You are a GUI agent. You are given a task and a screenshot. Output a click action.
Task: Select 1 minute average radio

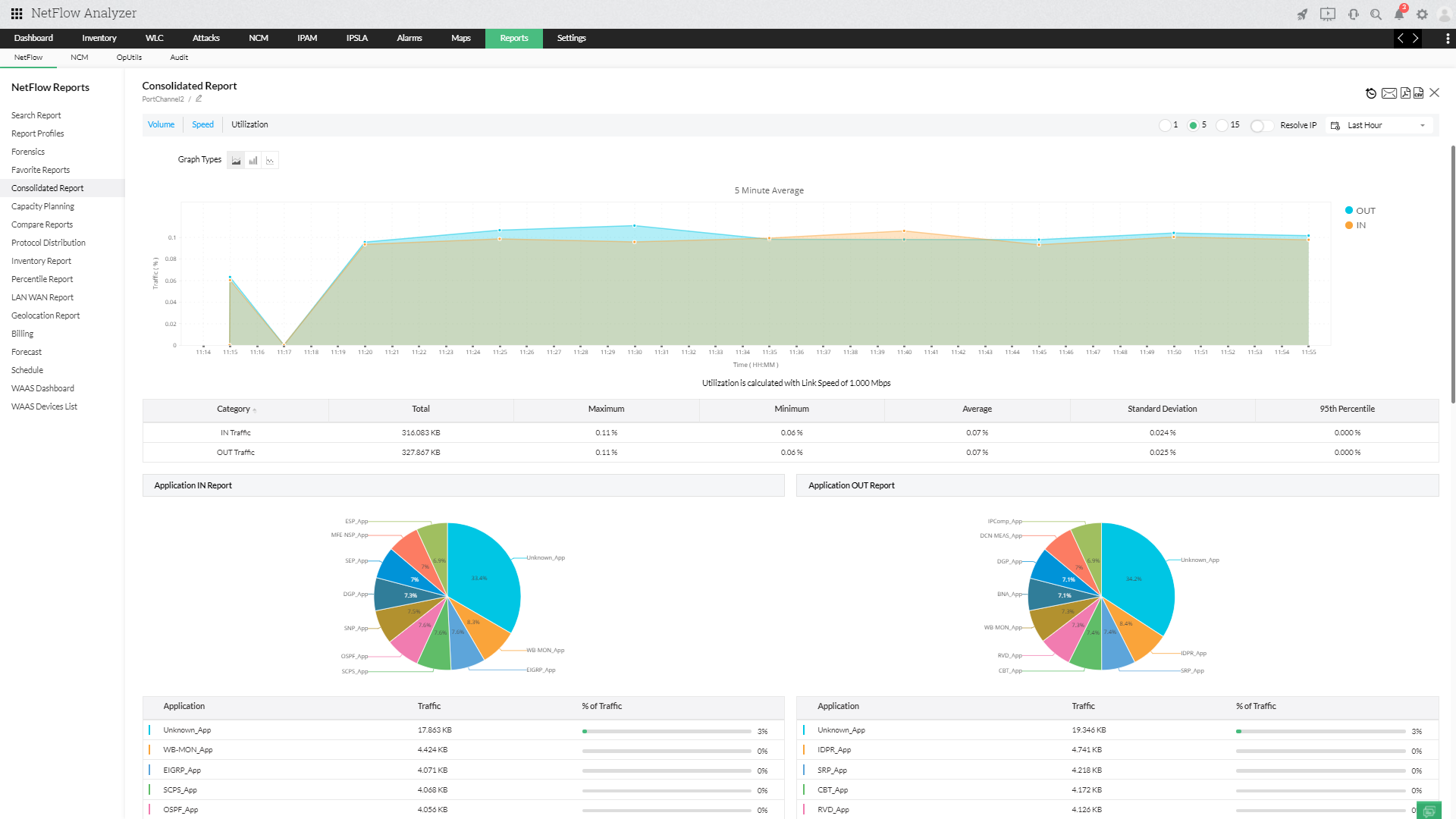tap(1164, 126)
